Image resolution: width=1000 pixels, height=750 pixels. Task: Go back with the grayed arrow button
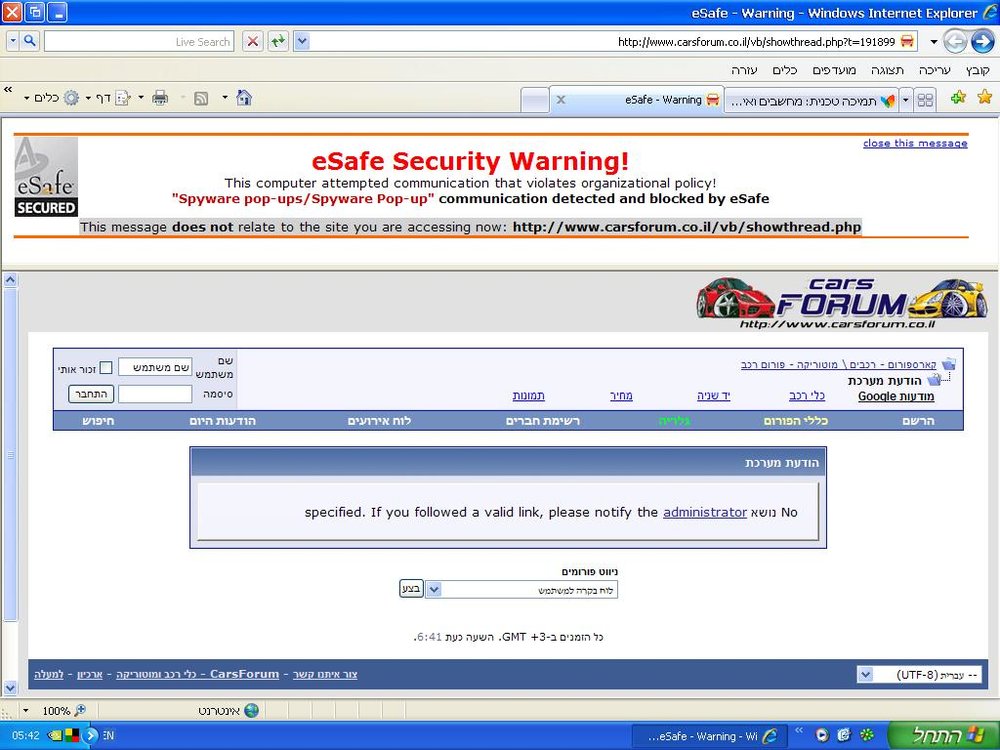point(955,42)
